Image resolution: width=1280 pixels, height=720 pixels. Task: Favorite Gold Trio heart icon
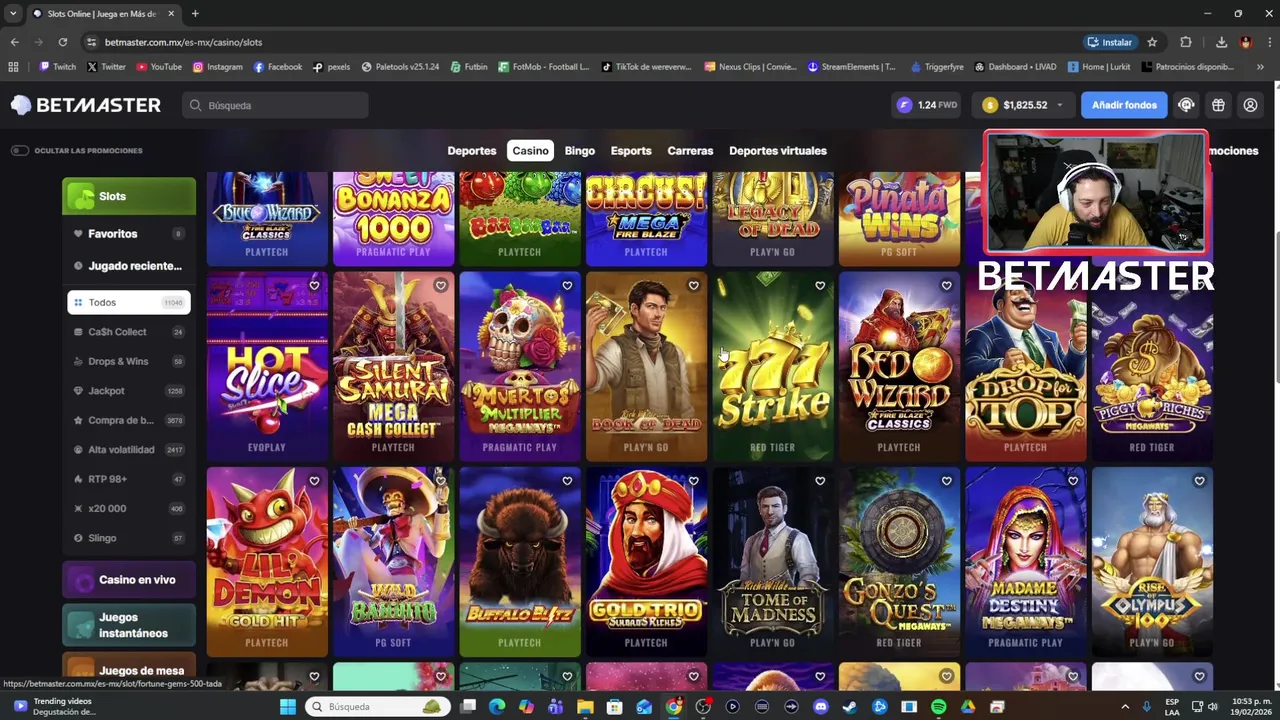pos(693,481)
